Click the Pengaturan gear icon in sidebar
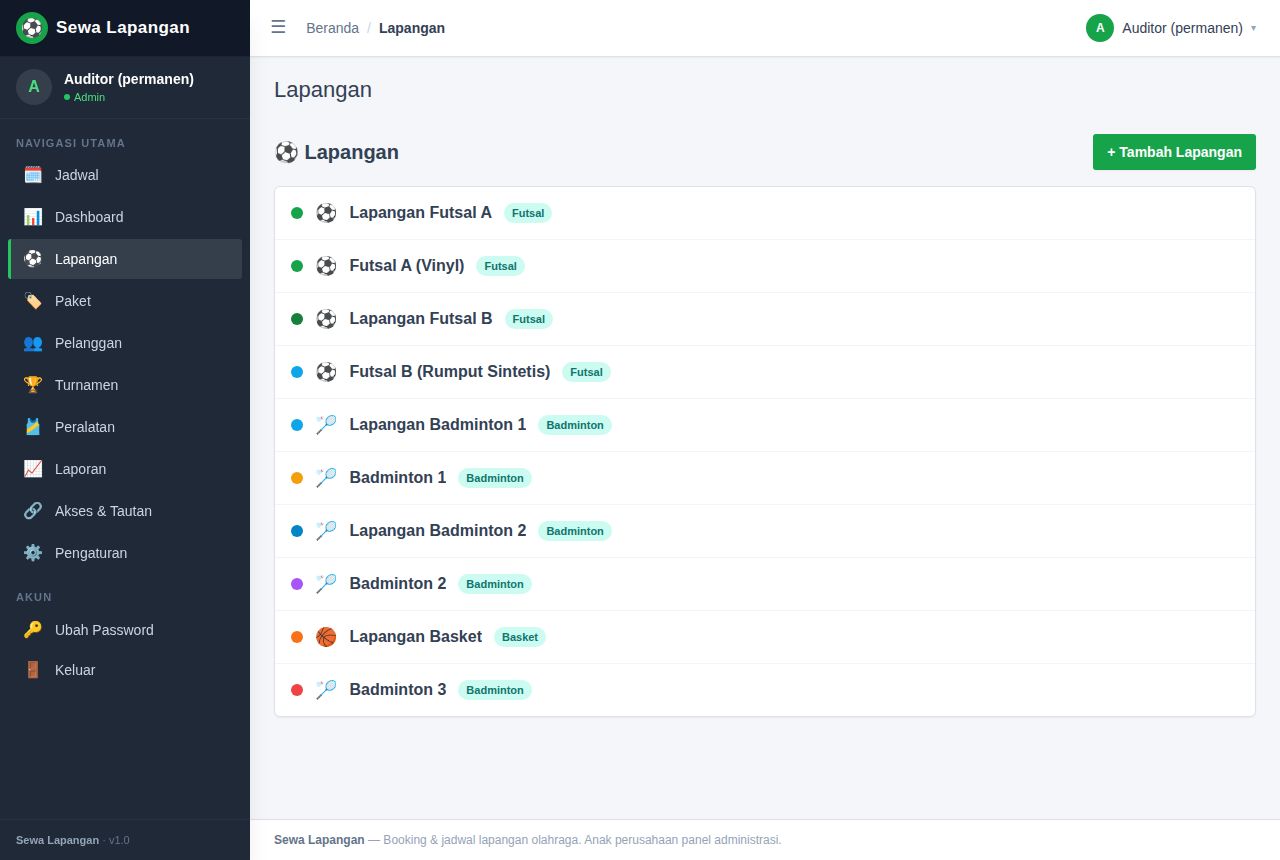The width and height of the screenshot is (1280, 860). (33, 553)
